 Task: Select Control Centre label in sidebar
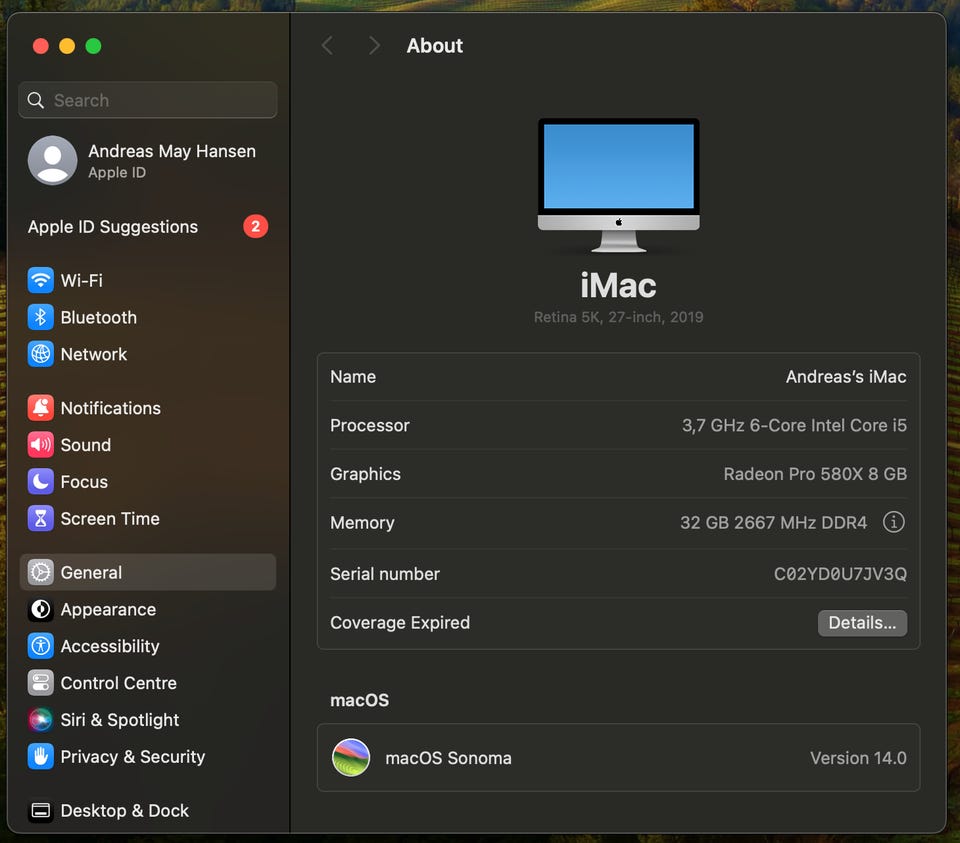pos(119,683)
